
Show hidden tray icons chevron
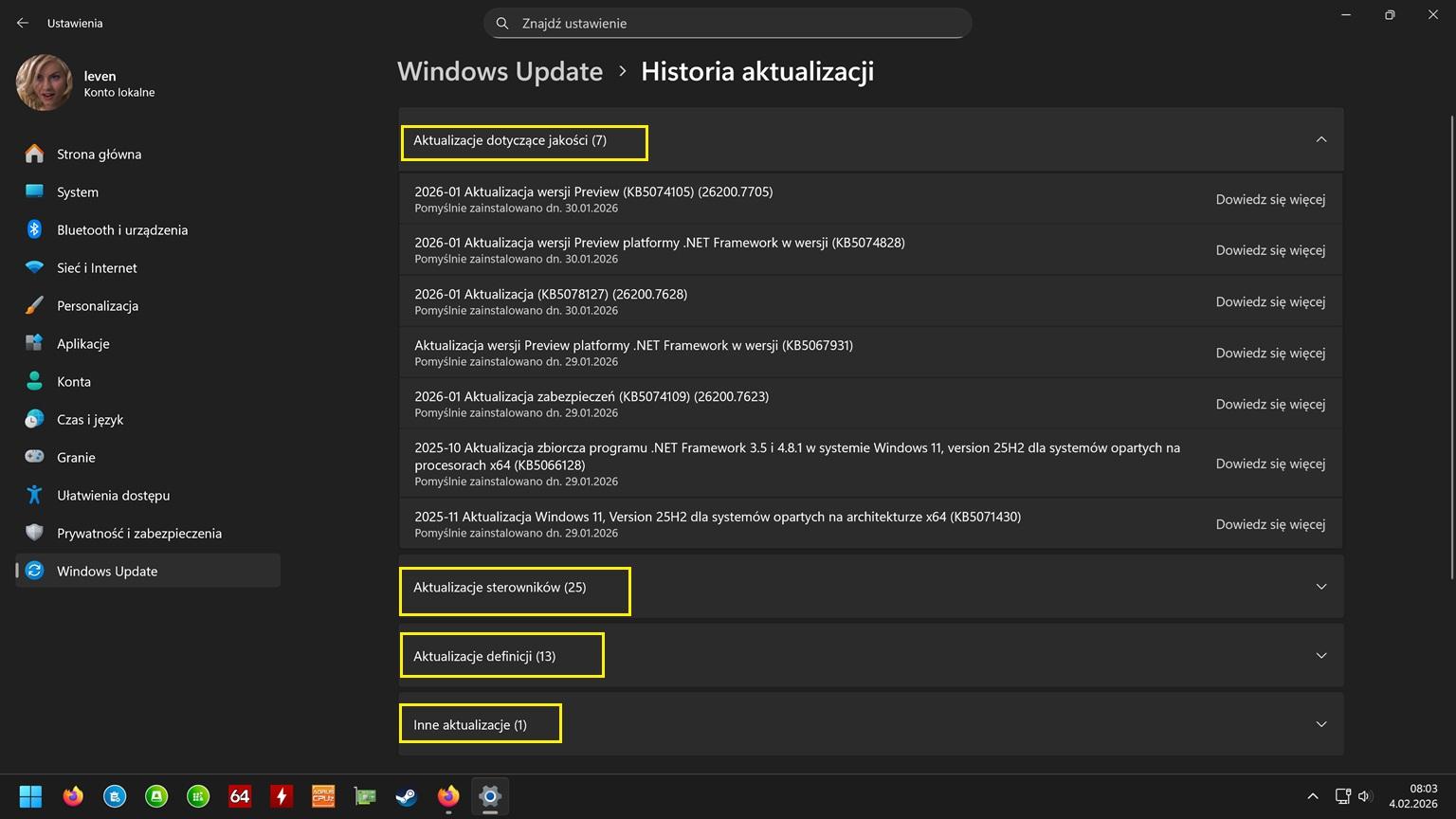pyautogui.click(x=1313, y=796)
